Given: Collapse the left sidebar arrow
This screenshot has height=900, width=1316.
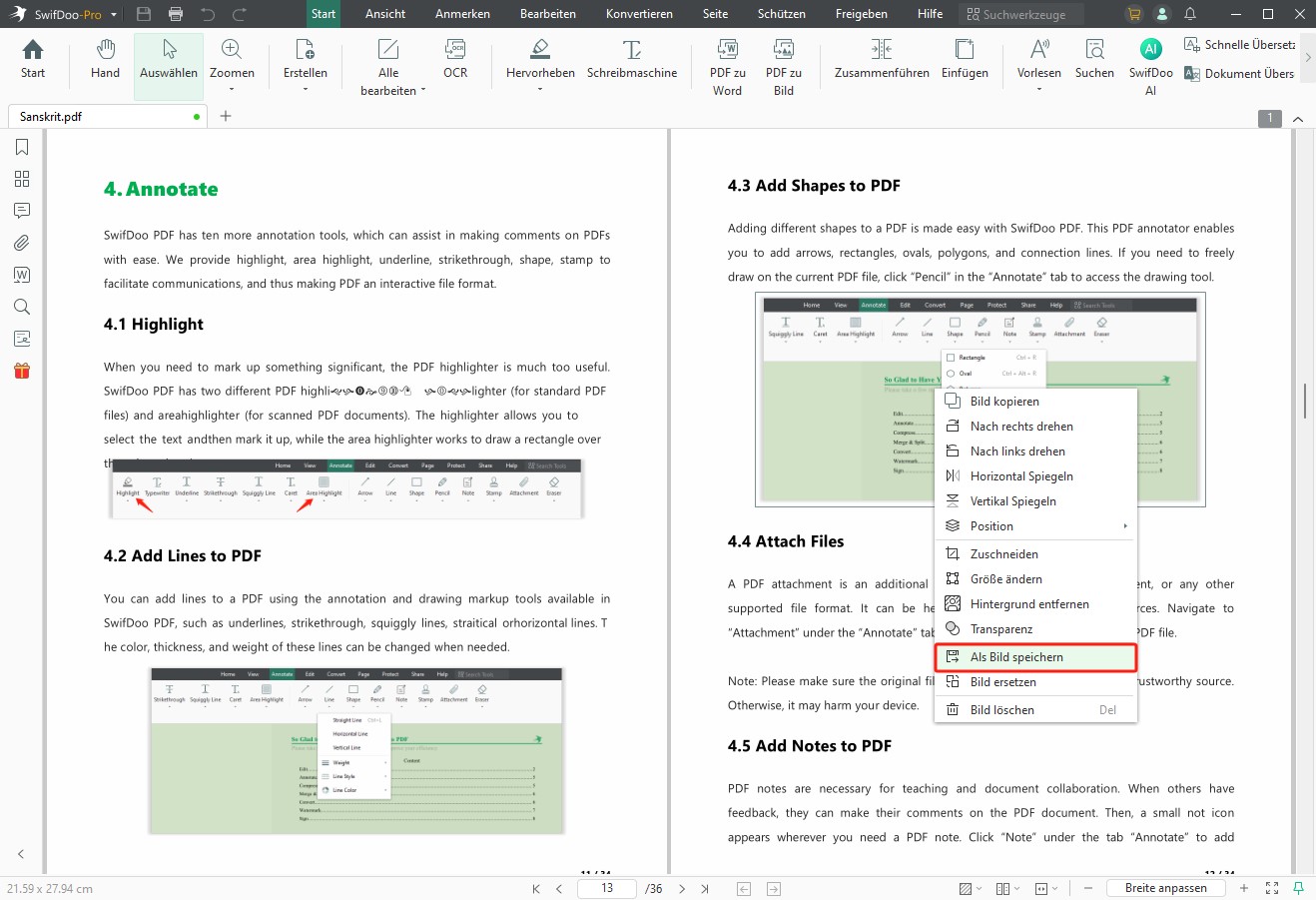Looking at the screenshot, I should coord(21,854).
